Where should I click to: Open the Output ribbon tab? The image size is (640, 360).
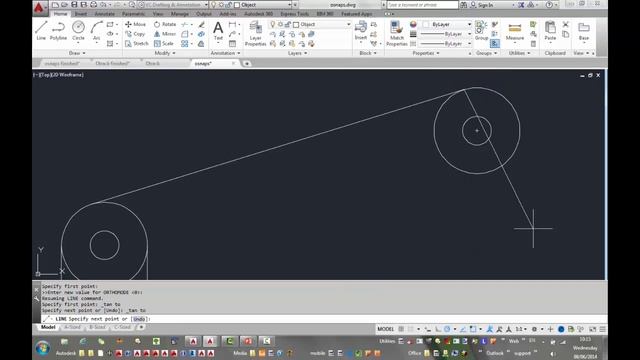[204, 14]
